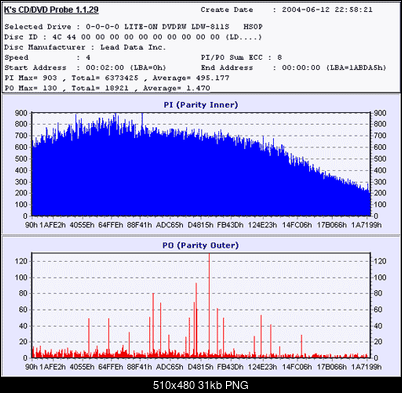Click the 120 label on PO chart left axis
Image resolution: width=402 pixels, height=393 pixels.
coord(21,261)
